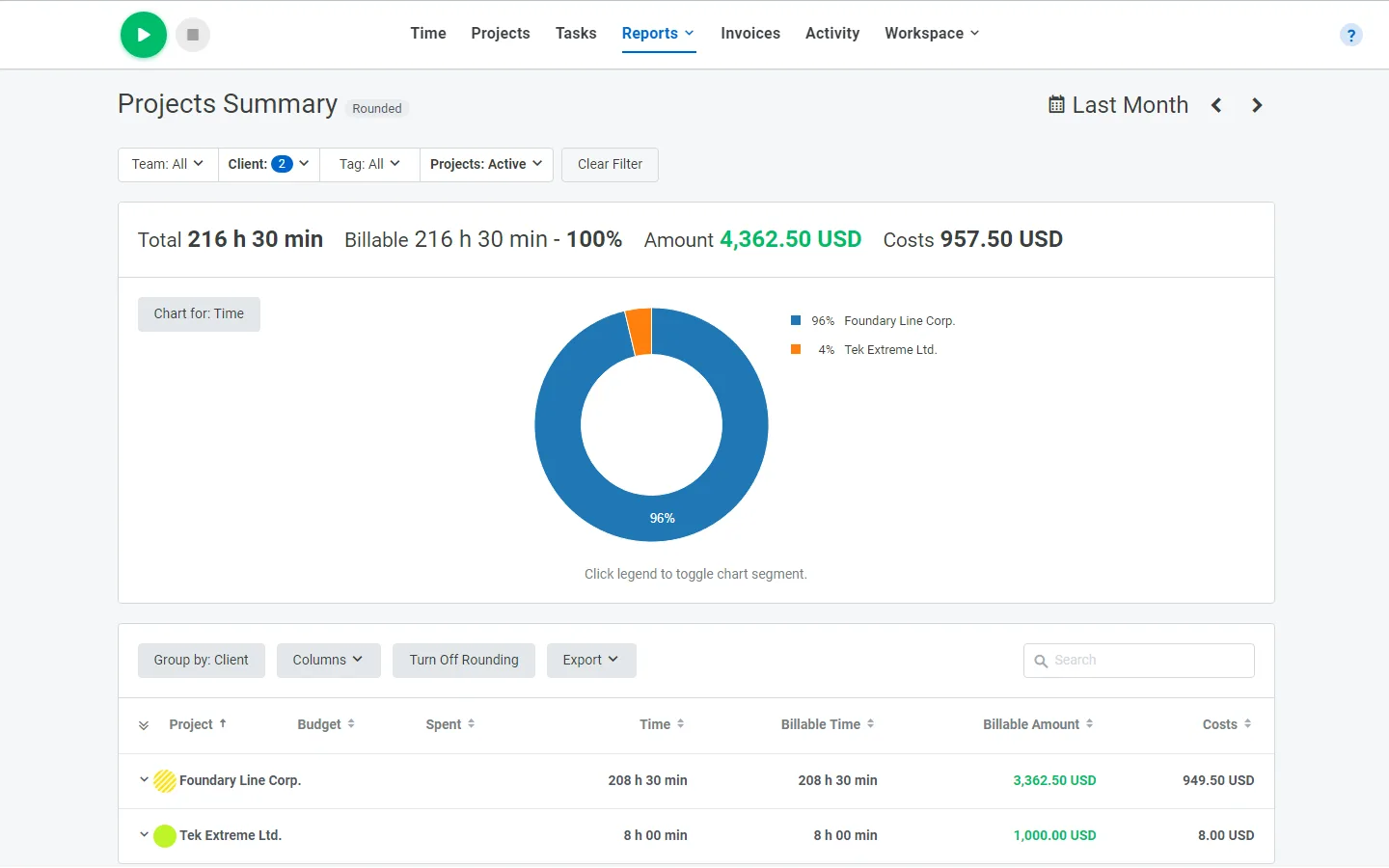Go to Invoices page
Viewport: 1389px width, 868px height.
pos(750,34)
